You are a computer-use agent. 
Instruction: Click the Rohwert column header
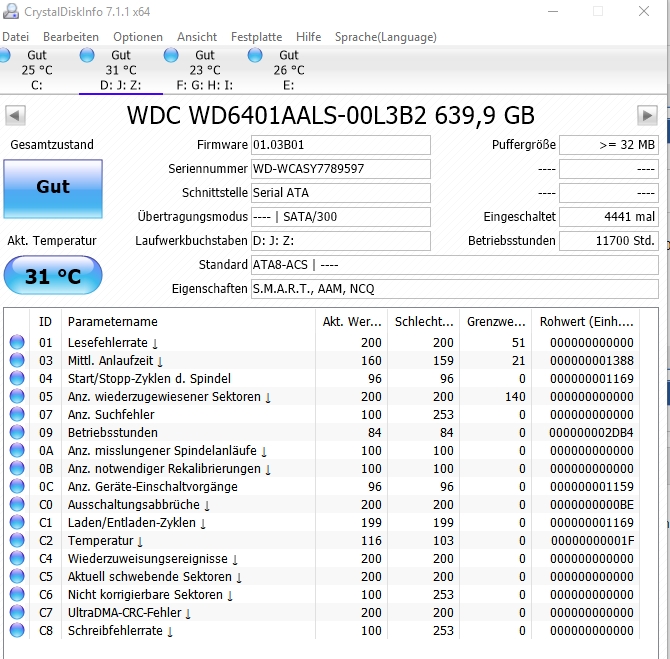(x=586, y=321)
